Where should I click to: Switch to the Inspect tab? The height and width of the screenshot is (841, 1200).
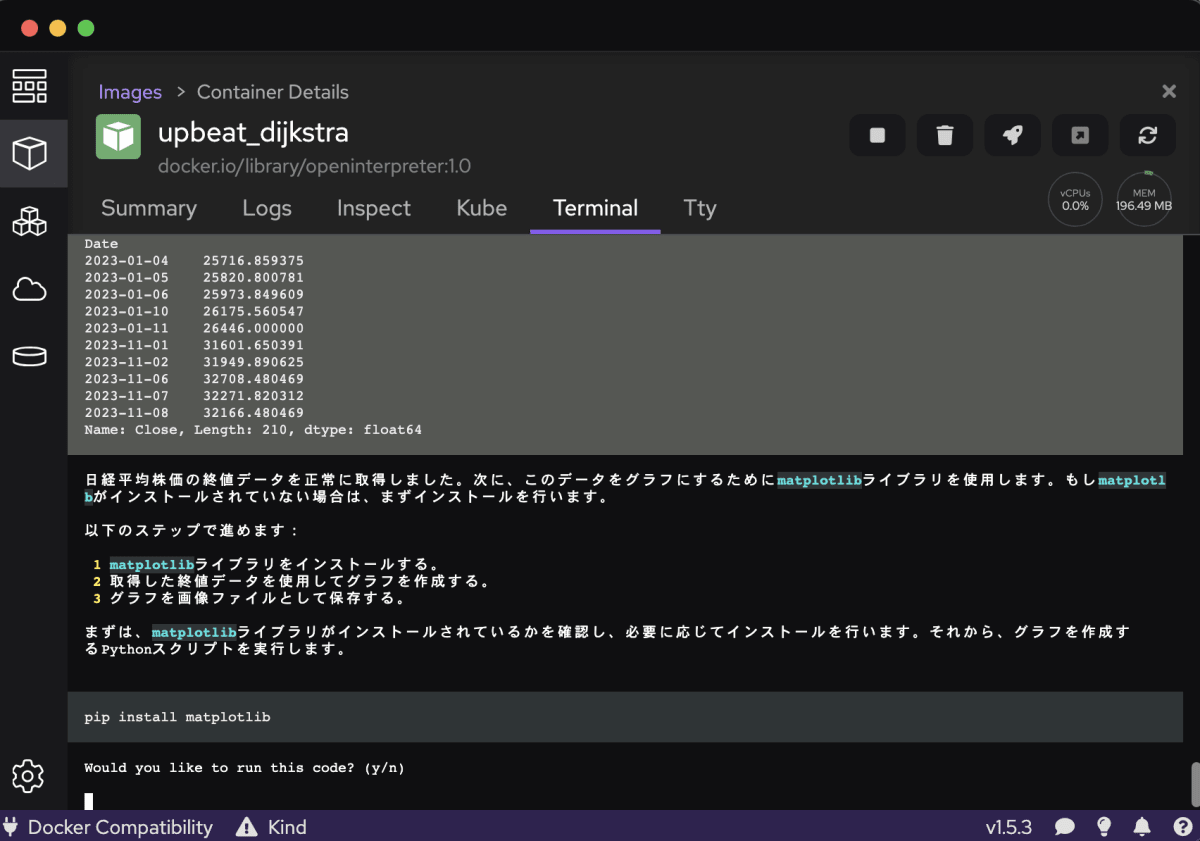click(x=374, y=208)
